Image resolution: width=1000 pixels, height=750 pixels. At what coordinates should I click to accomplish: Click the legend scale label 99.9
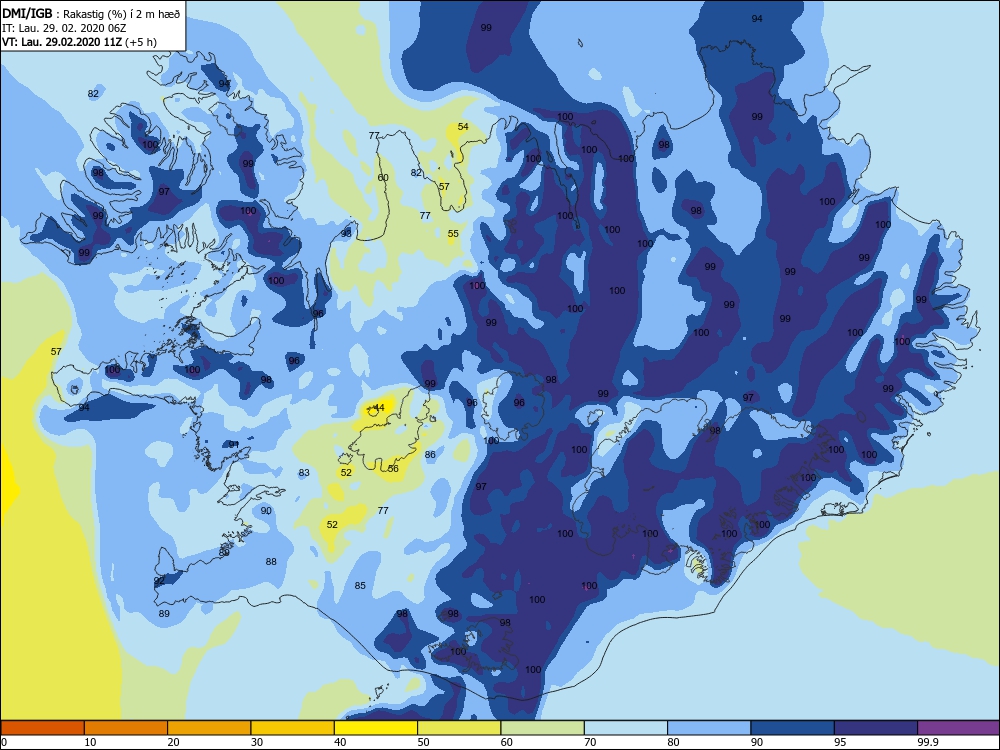coord(927,742)
